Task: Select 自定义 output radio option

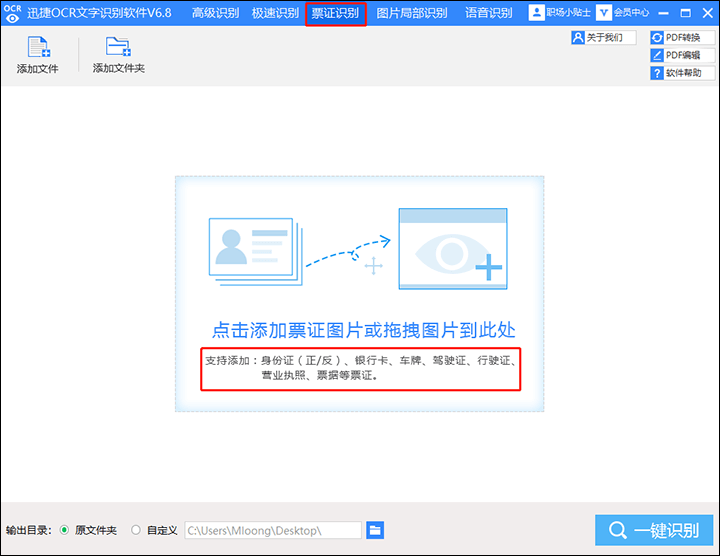Action: (136, 530)
